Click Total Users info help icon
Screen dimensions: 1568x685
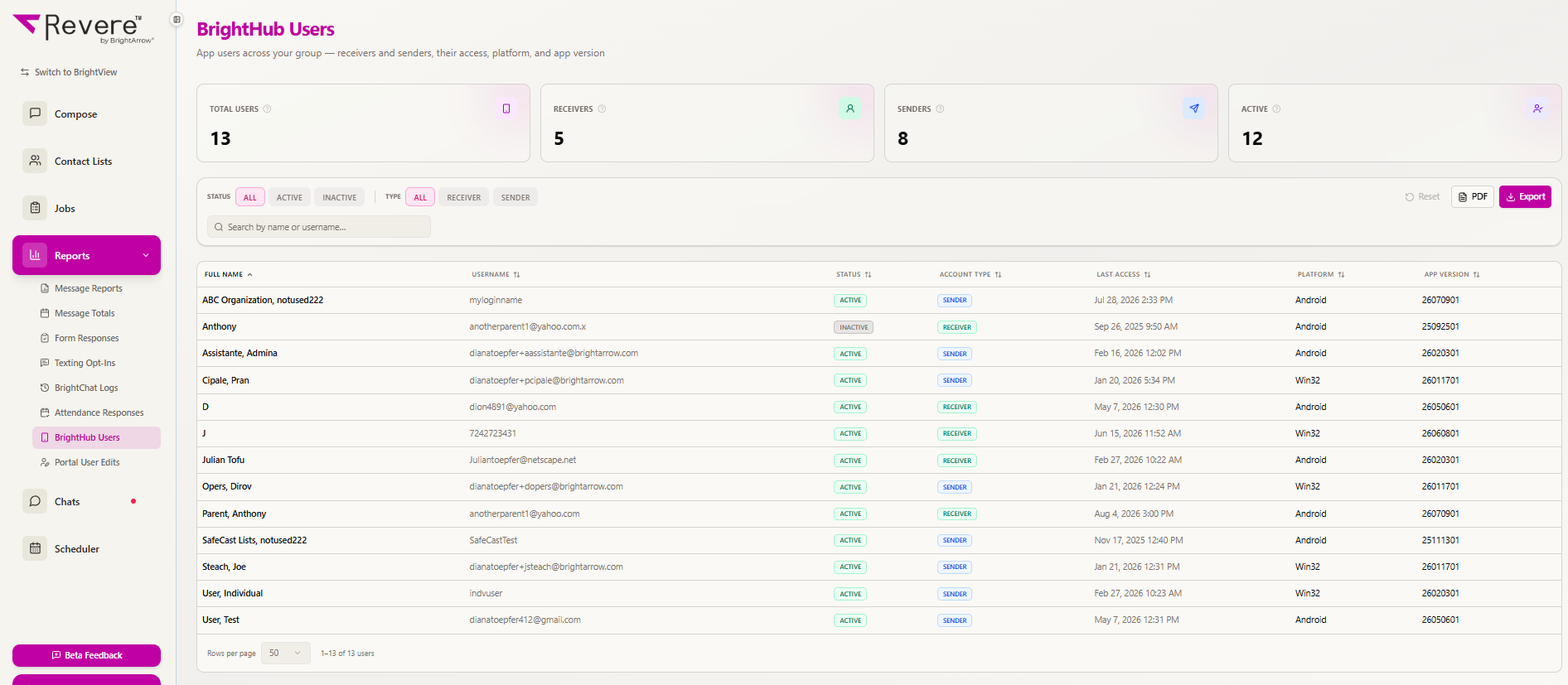pyautogui.click(x=267, y=109)
